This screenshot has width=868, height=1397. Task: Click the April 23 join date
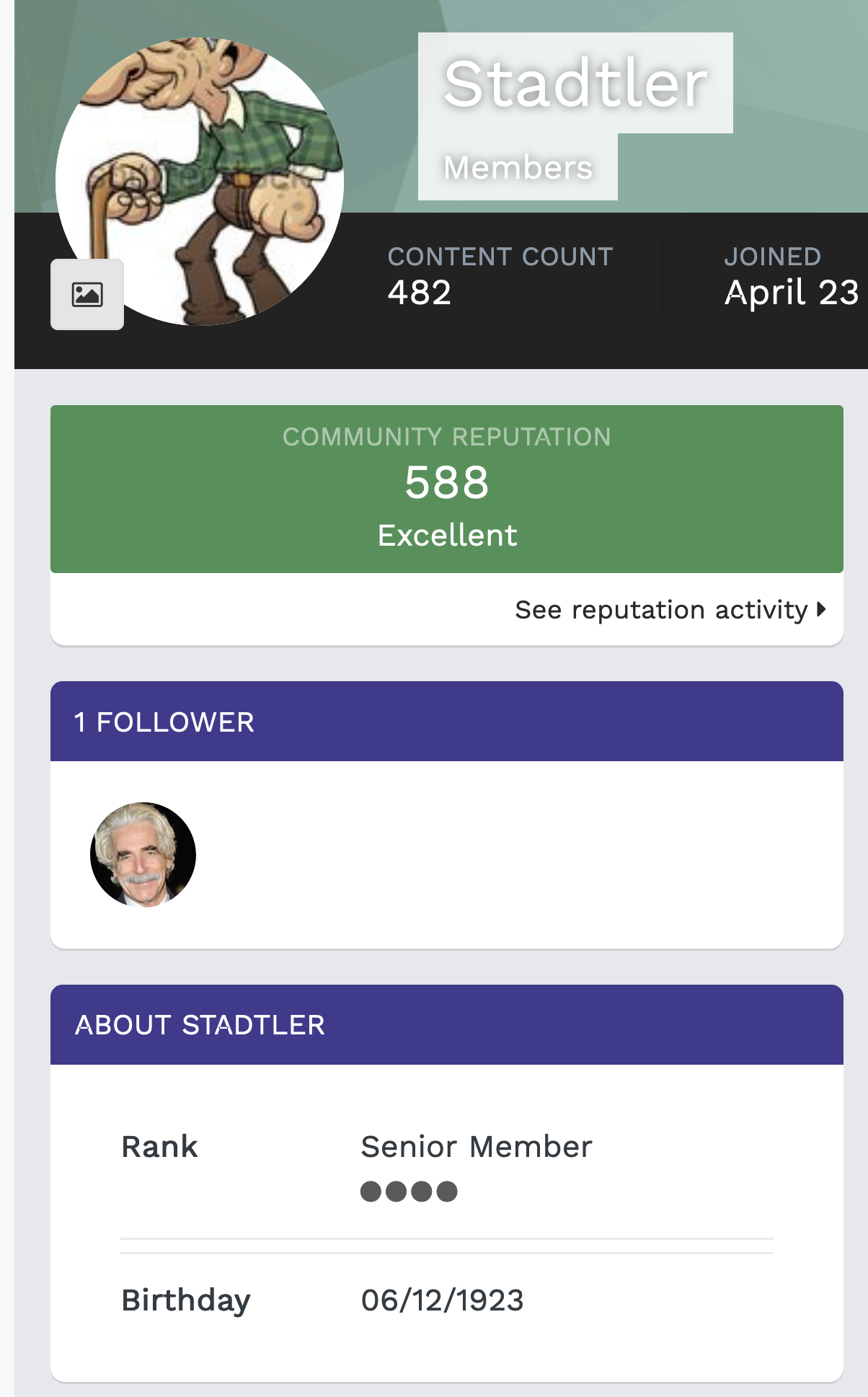(792, 293)
